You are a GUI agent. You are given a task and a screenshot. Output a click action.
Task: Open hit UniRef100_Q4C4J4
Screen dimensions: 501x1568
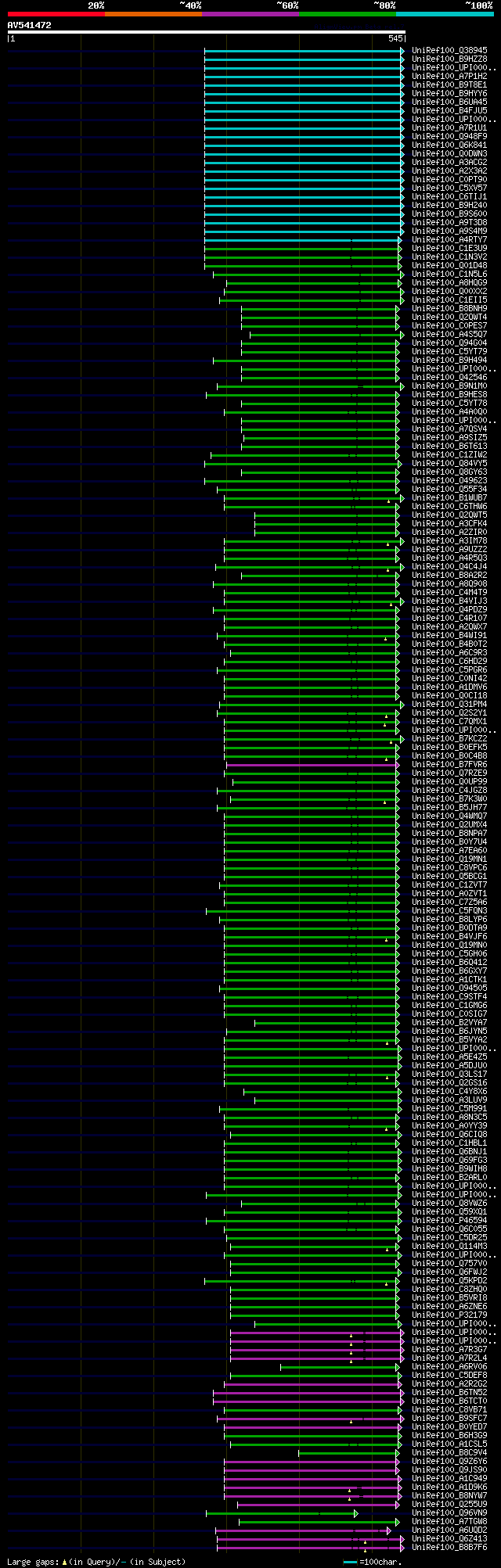450,567
